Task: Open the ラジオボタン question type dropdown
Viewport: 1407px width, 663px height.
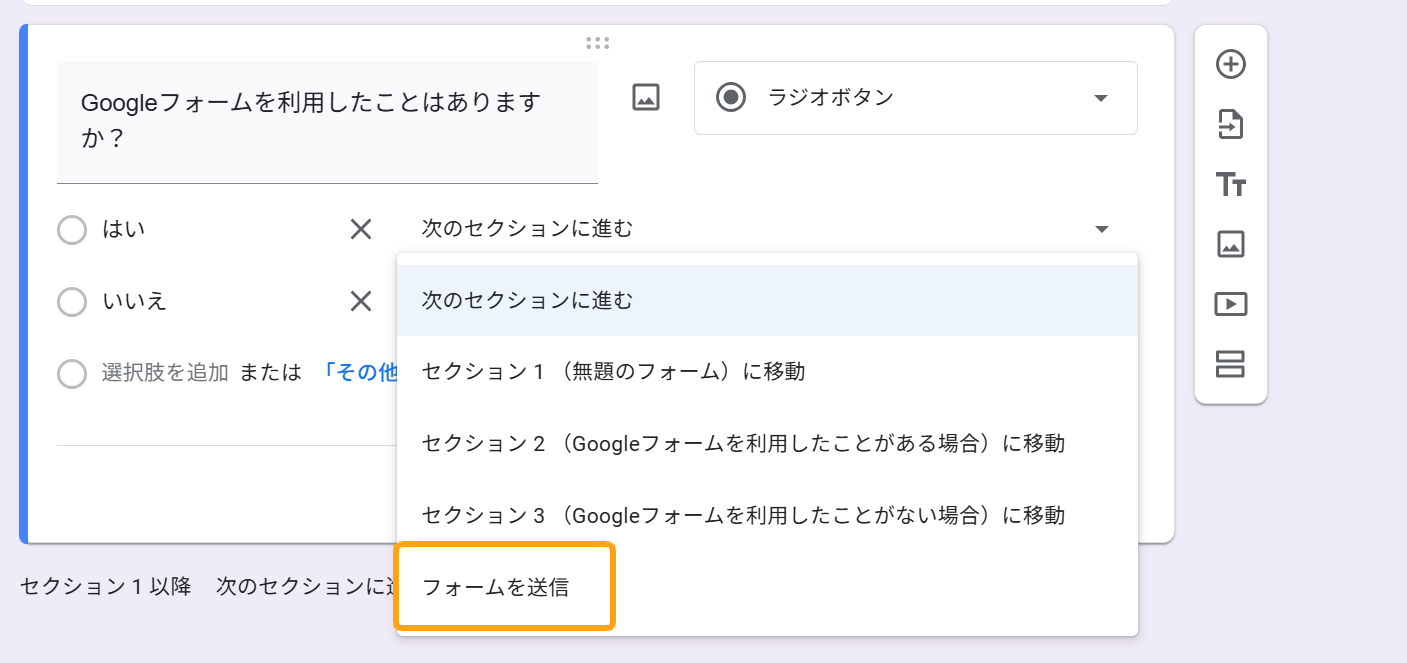Action: tap(915, 98)
